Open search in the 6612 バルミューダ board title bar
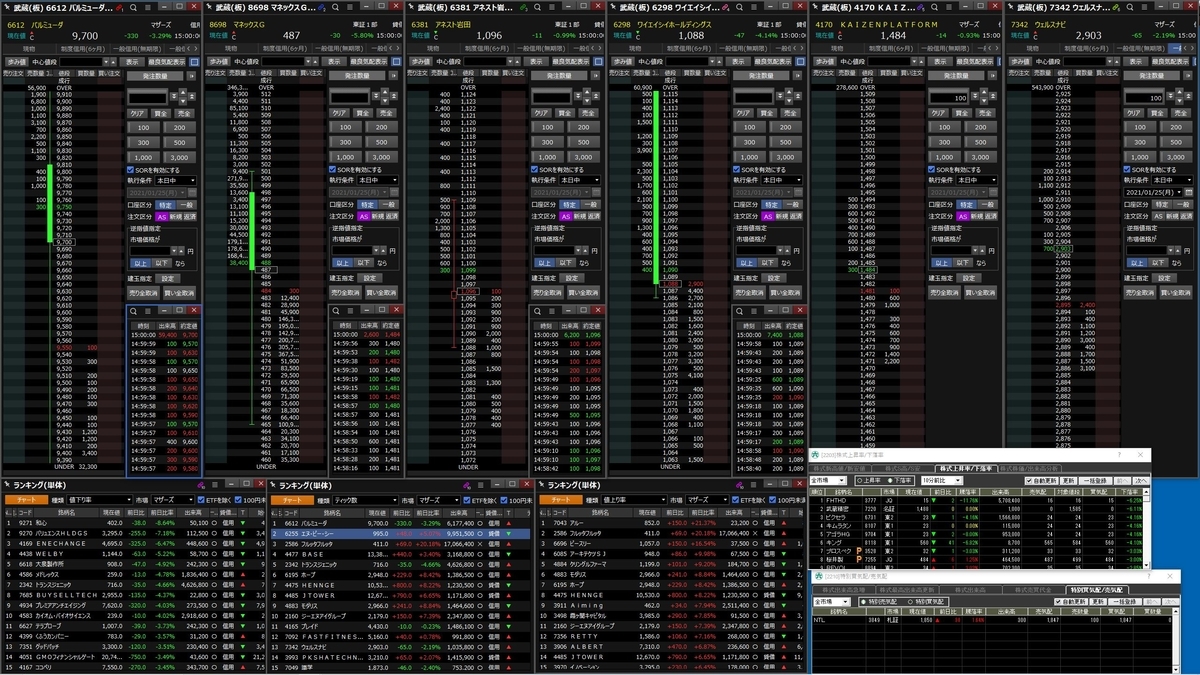This screenshot has width=1200, height=675. 133,7
